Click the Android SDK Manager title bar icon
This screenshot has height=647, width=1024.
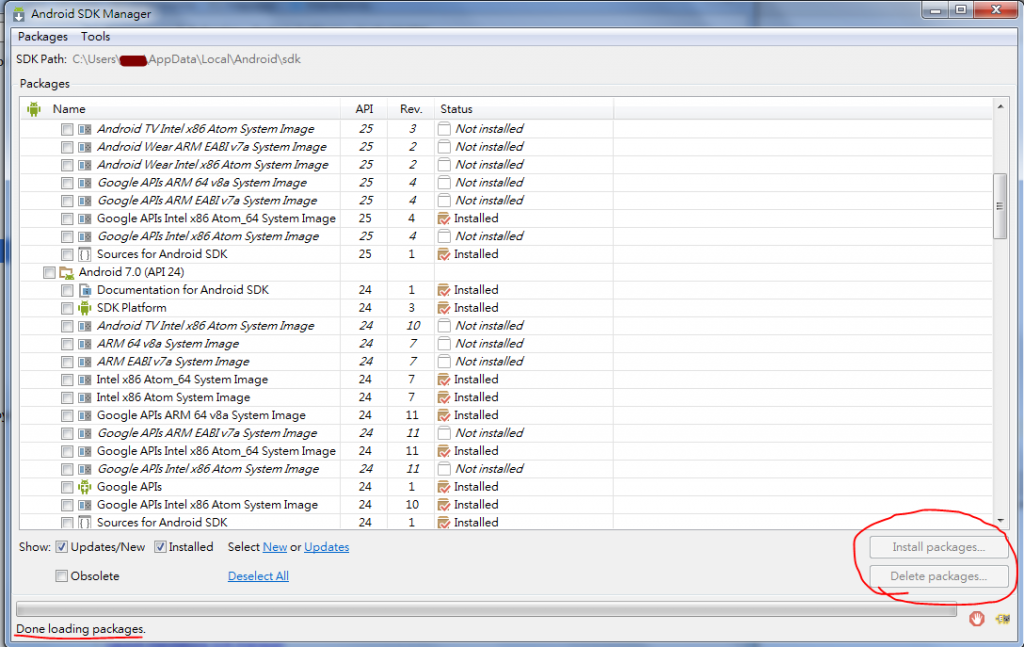[18, 14]
